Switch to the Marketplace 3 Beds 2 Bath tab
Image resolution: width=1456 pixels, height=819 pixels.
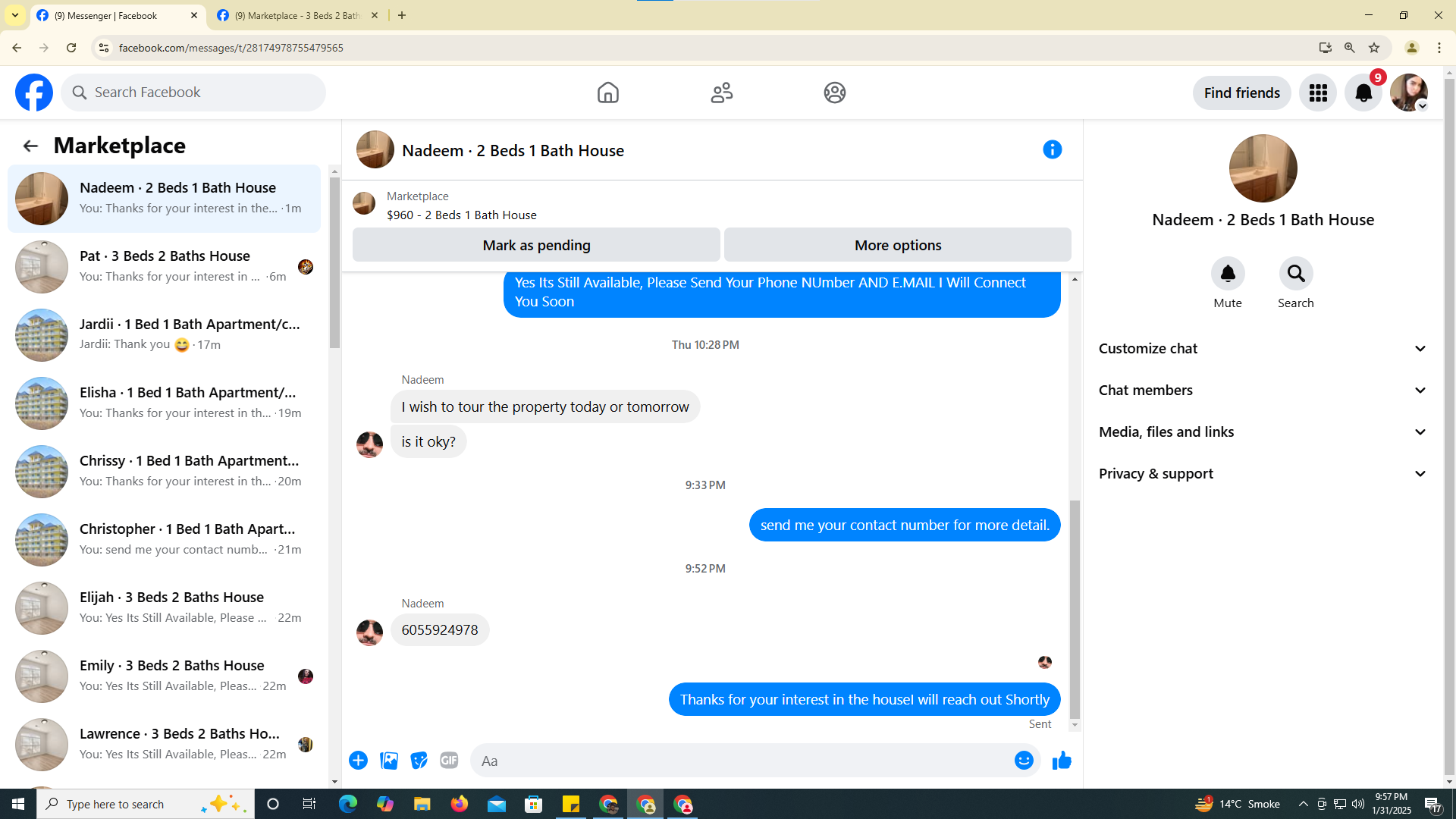pos(297,15)
